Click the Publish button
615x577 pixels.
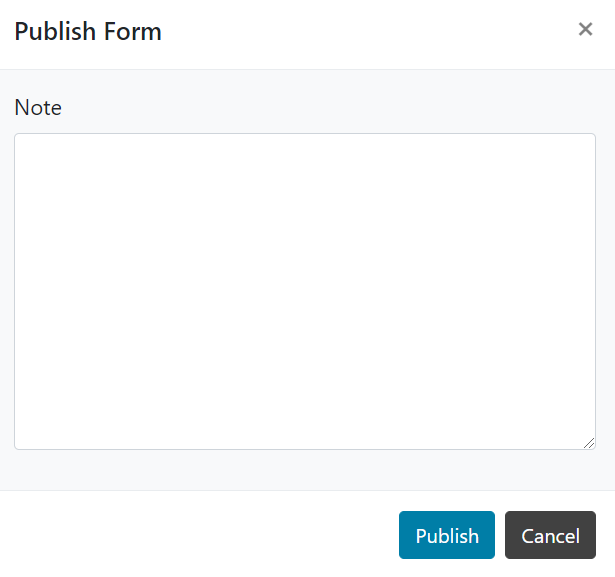447,535
